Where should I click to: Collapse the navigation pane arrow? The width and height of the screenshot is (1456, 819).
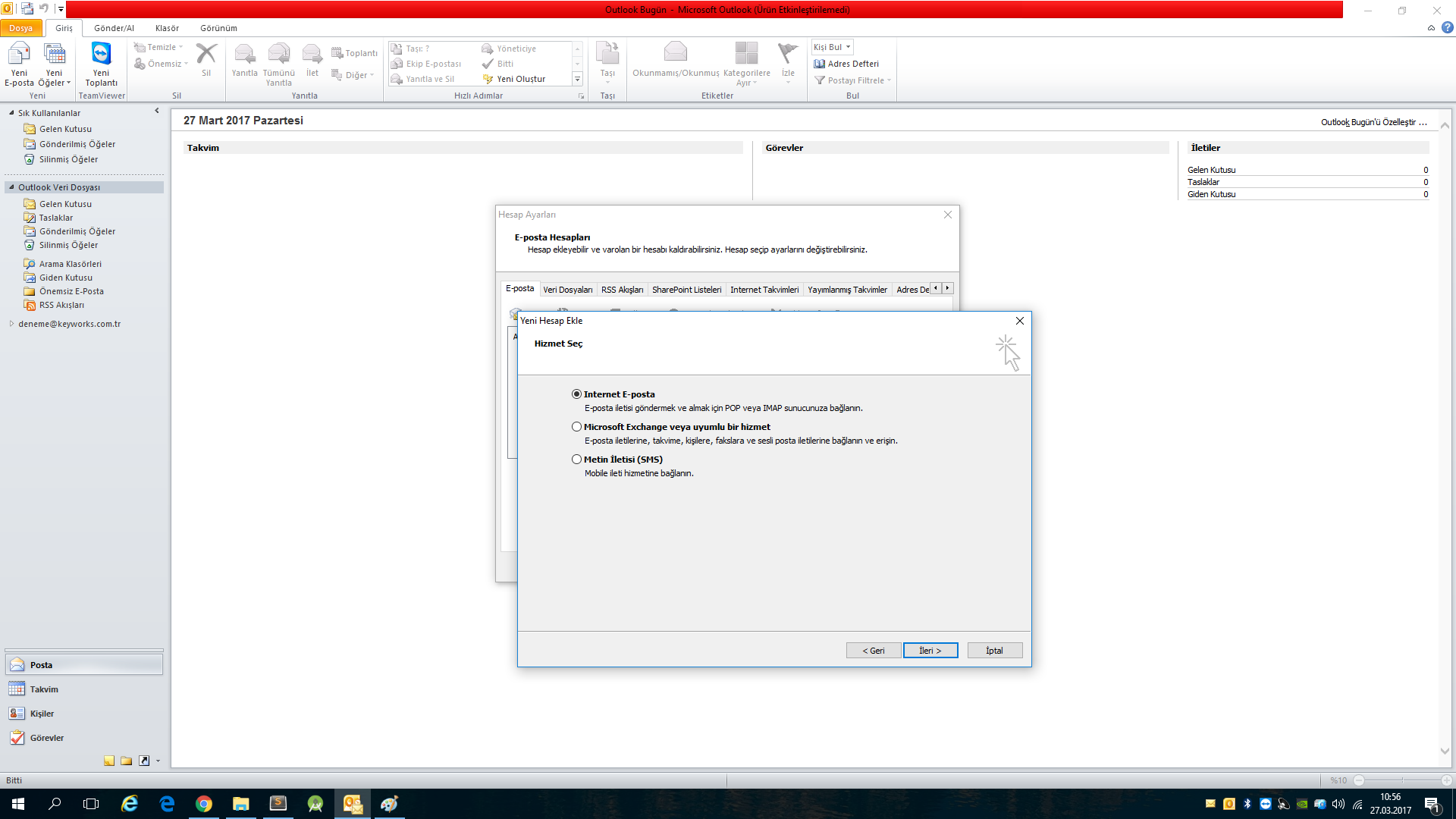[157, 111]
